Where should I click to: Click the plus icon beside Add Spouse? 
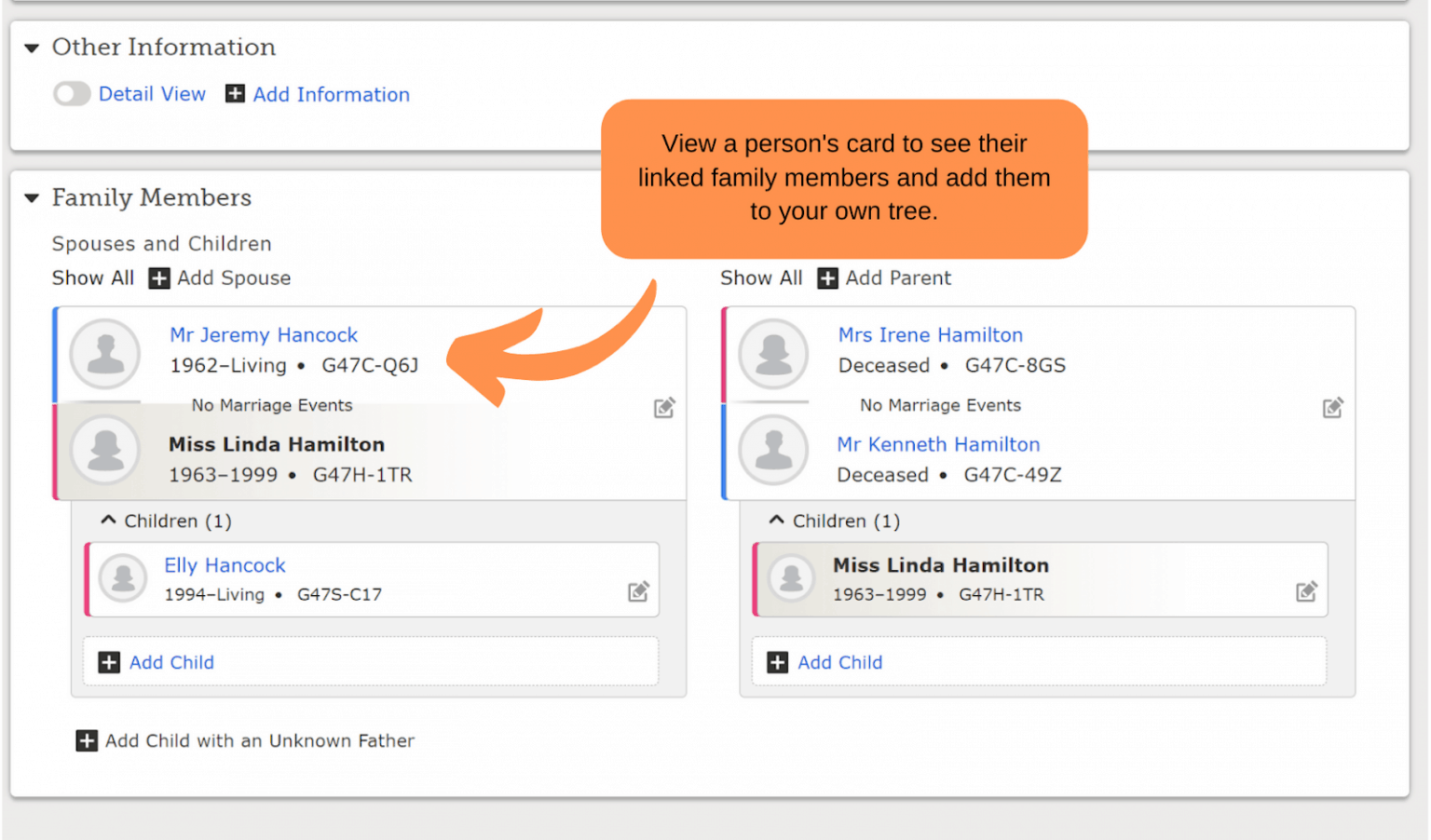point(158,278)
